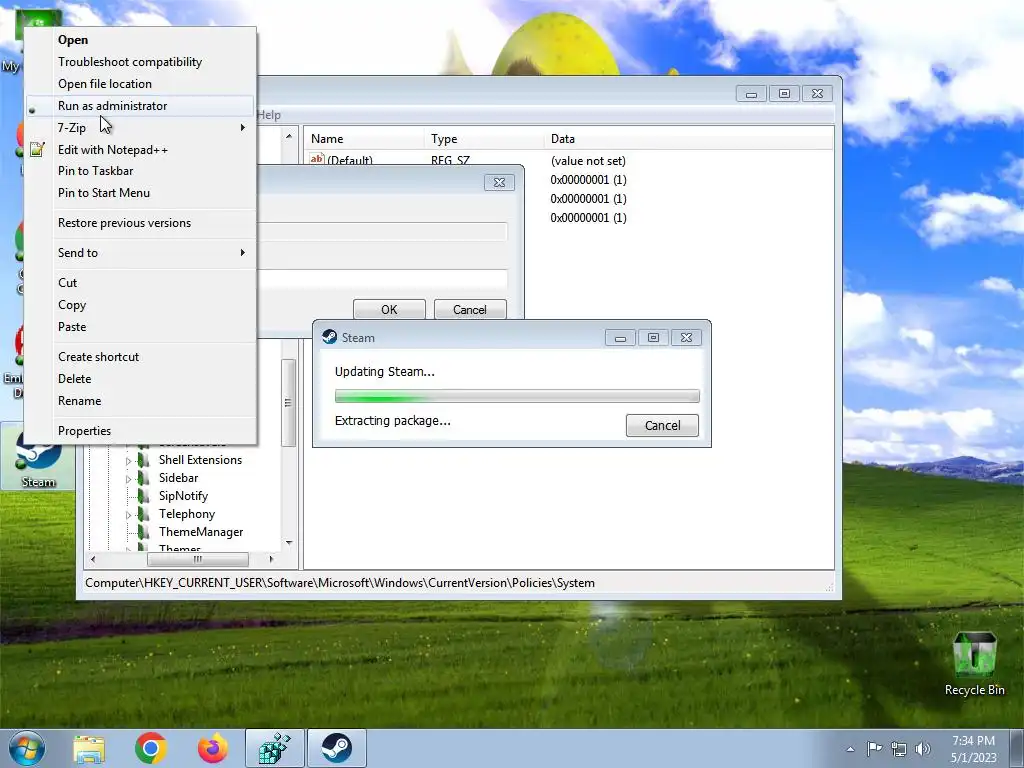Screen dimensions: 1024x768
Task: Click OK in the edit value dialog
Action: pos(389,310)
